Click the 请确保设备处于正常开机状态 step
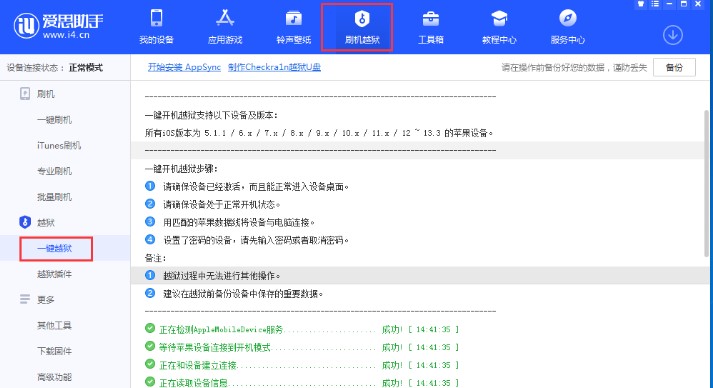713x388 pixels. point(221,205)
